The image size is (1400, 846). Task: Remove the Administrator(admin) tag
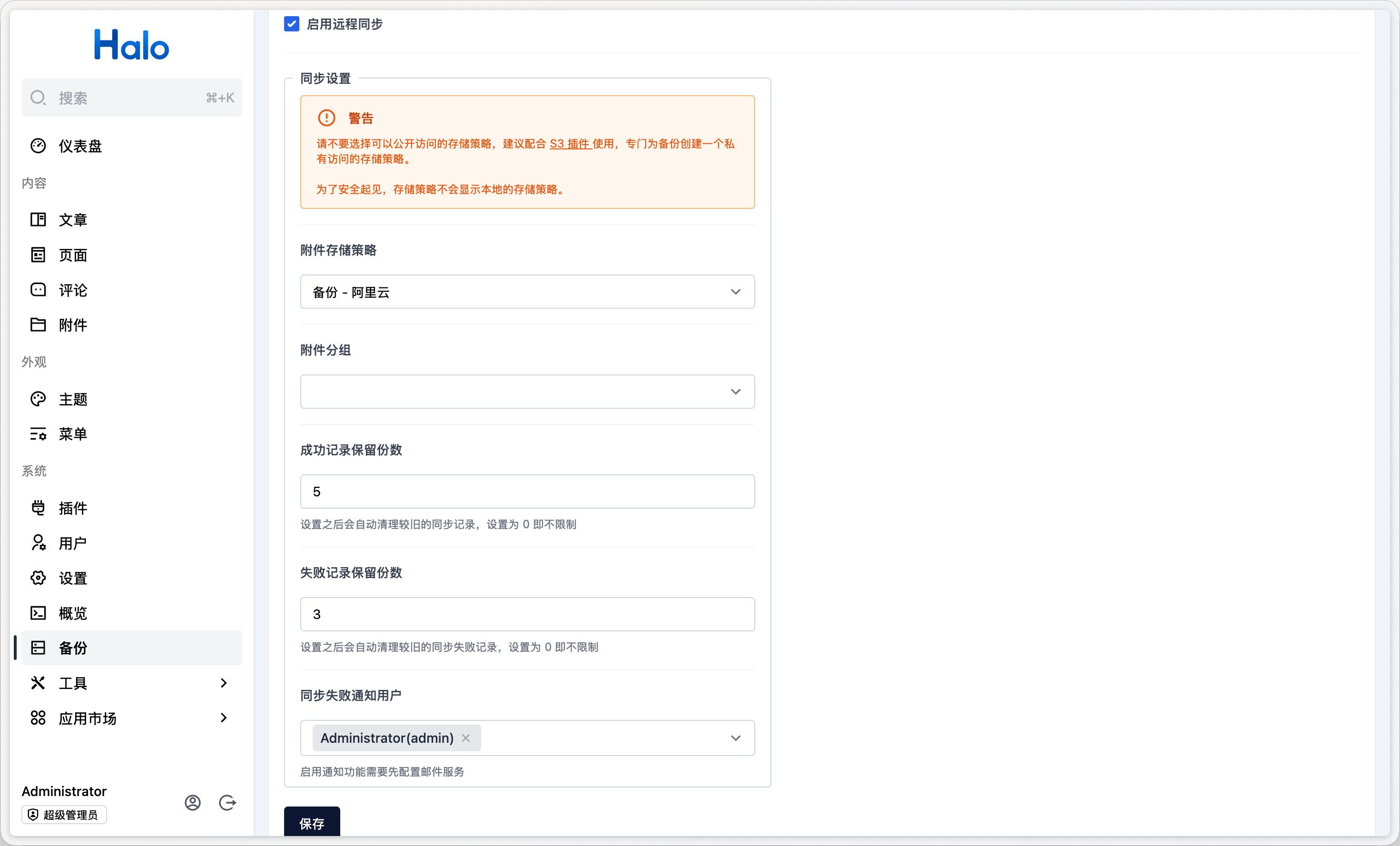click(x=466, y=738)
